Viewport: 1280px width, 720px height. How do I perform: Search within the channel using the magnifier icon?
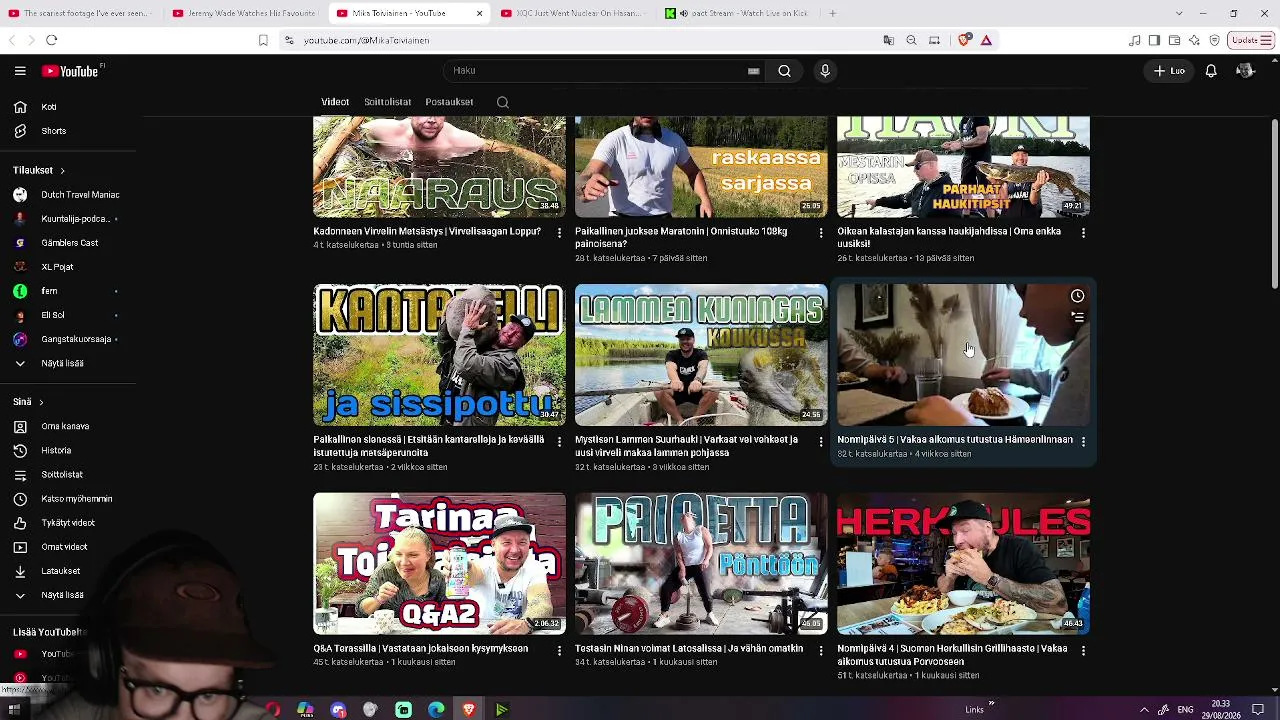click(503, 102)
